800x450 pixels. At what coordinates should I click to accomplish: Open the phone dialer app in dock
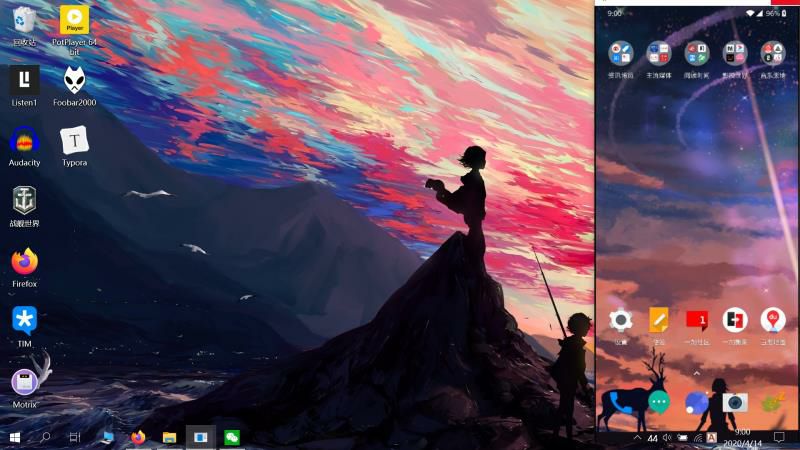coord(620,403)
